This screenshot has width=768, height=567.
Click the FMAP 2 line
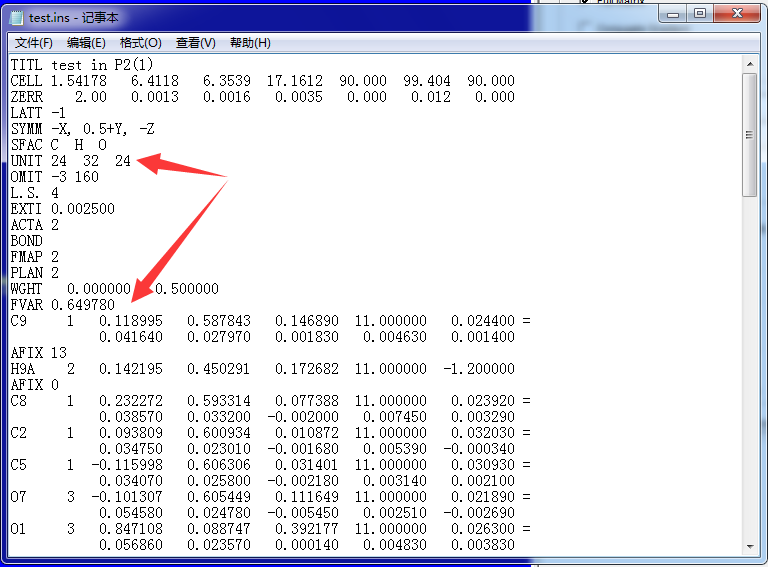(x=34, y=257)
